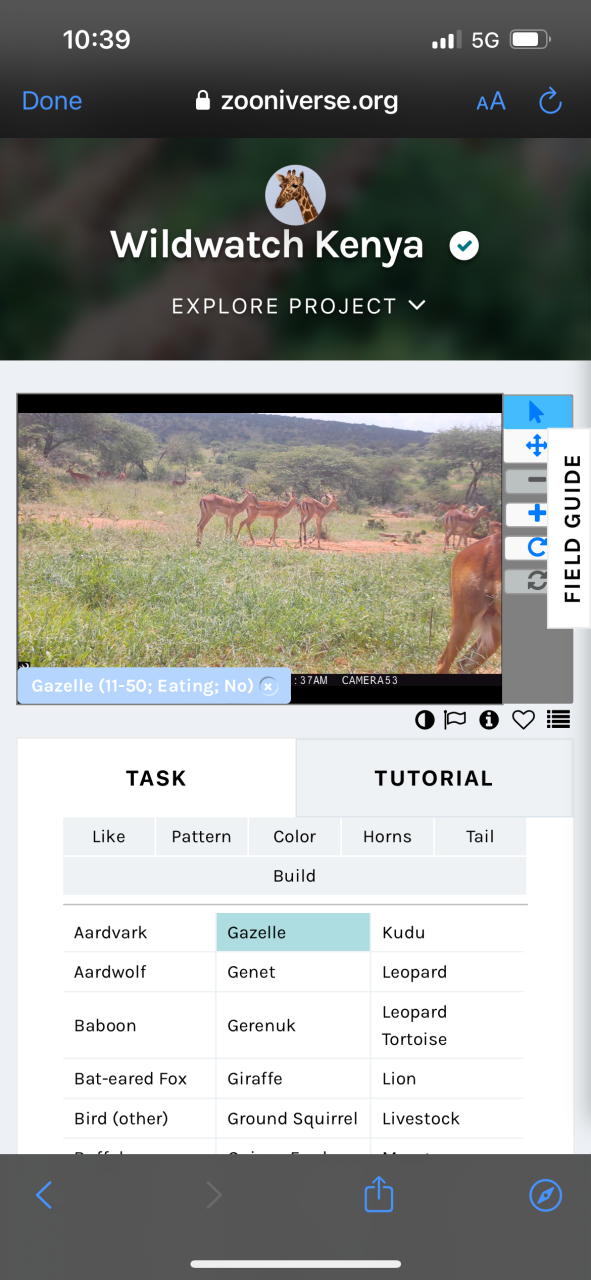Viewport: 591px width, 1280px height.
Task: Show subject metadata info
Action: pyautogui.click(x=489, y=720)
